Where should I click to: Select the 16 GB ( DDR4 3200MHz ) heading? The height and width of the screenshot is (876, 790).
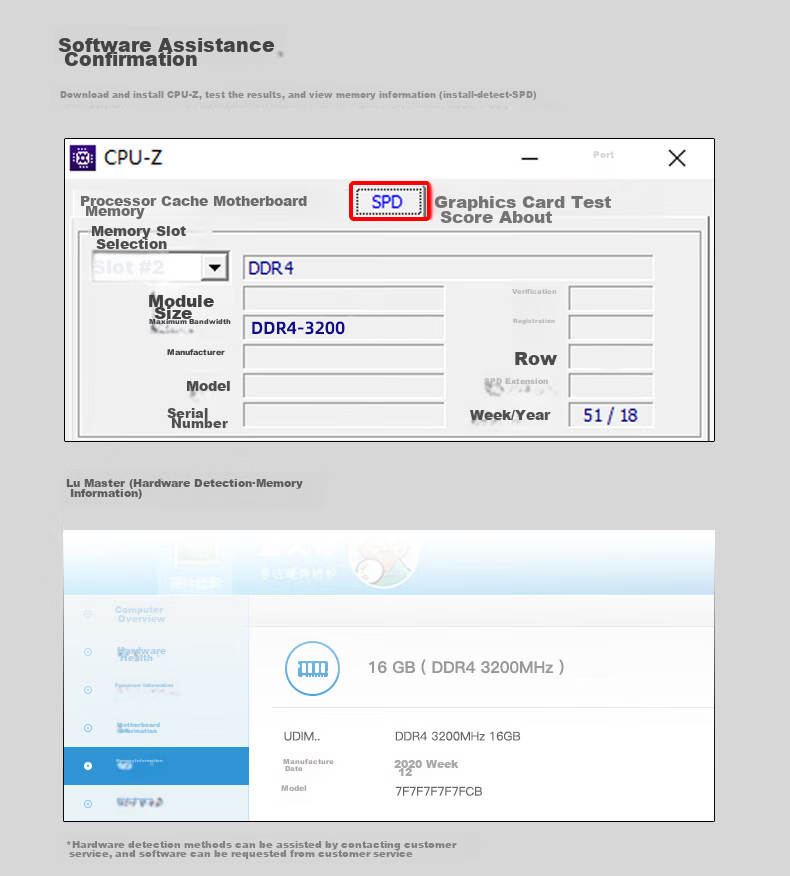click(466, 667)
